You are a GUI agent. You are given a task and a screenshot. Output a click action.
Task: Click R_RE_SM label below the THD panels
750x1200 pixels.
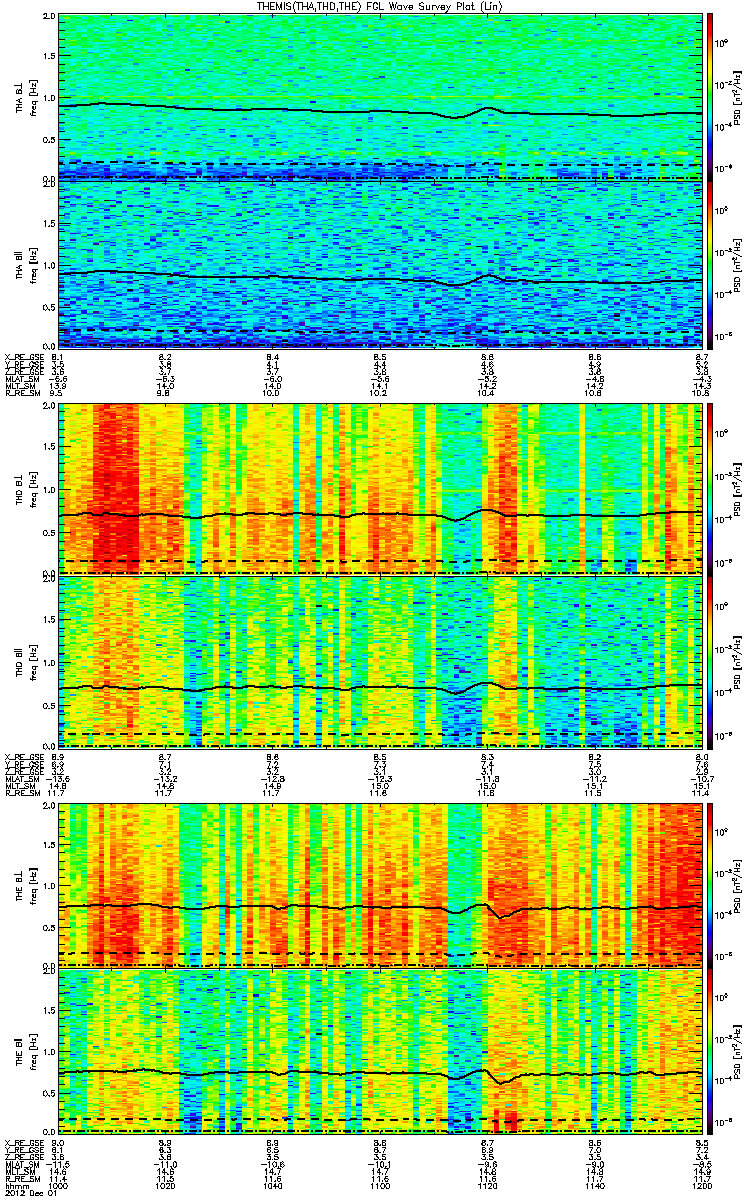pyautogui.click(x=24, y=792)
